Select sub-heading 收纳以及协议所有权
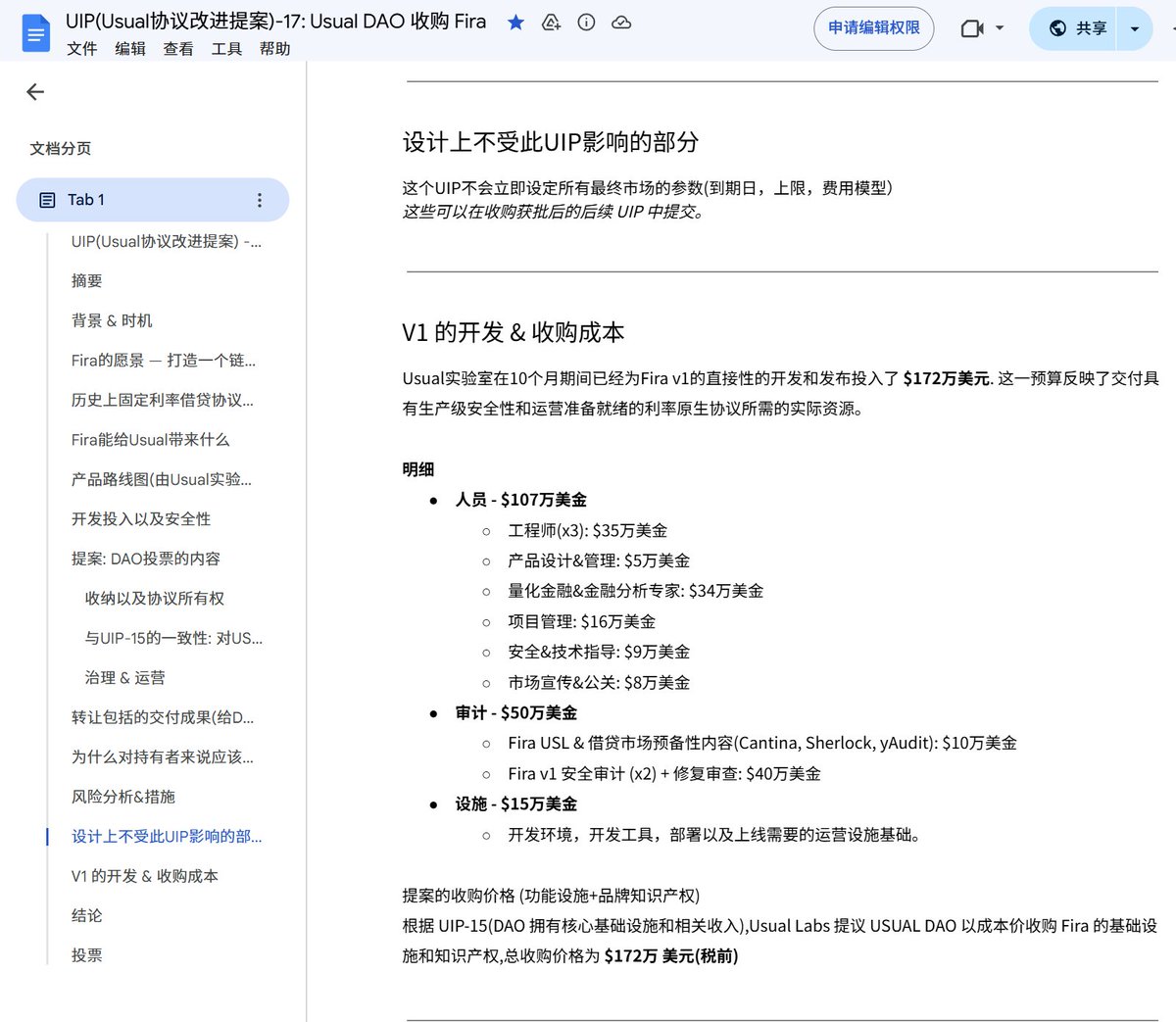 tap(155, 598)
